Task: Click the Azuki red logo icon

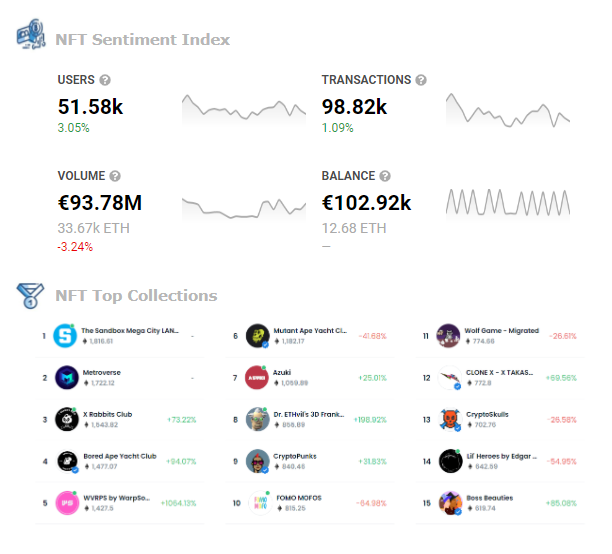Action: point(256,378)
